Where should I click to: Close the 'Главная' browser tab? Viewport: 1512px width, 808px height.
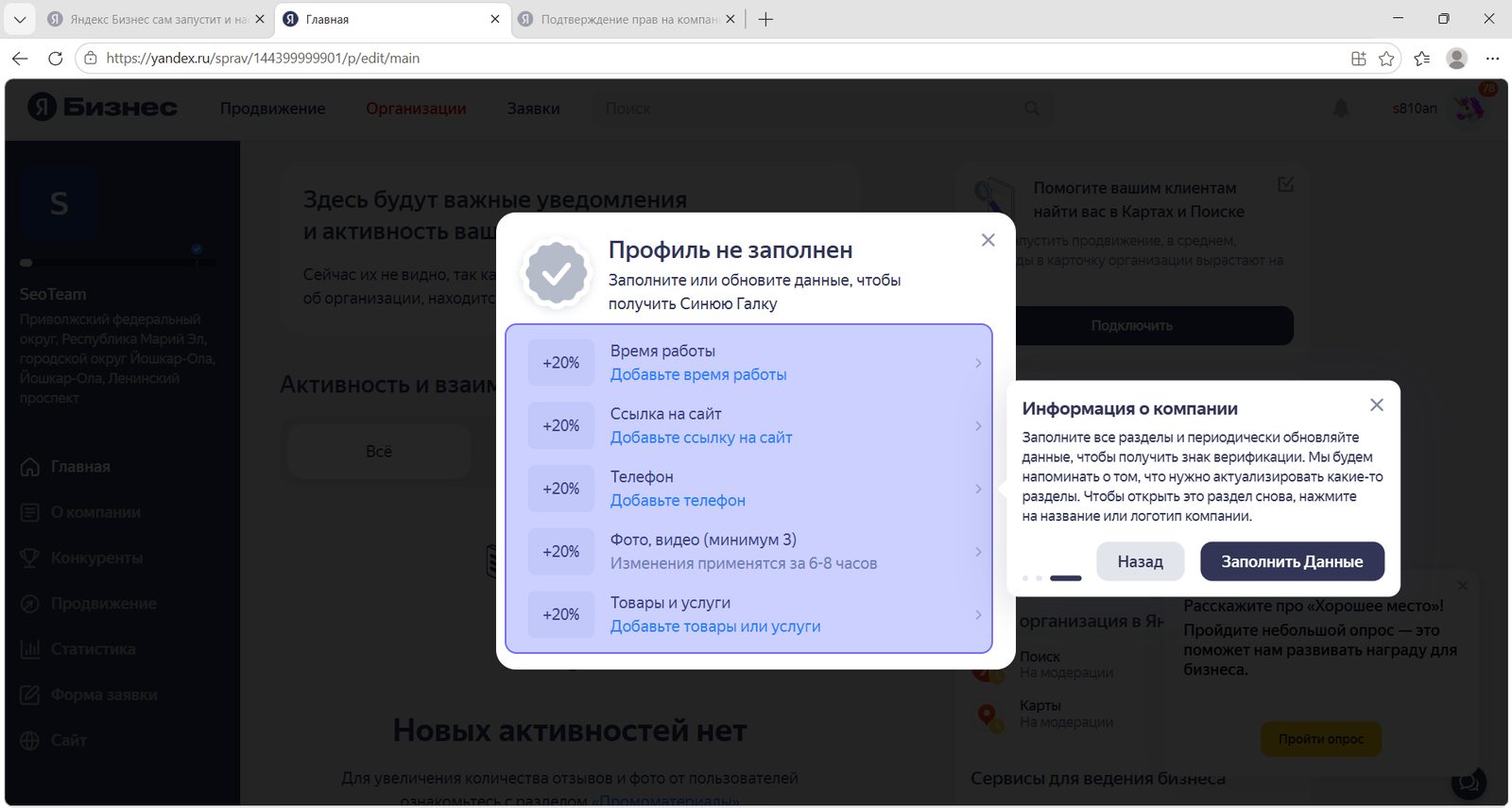pos(494,19)
